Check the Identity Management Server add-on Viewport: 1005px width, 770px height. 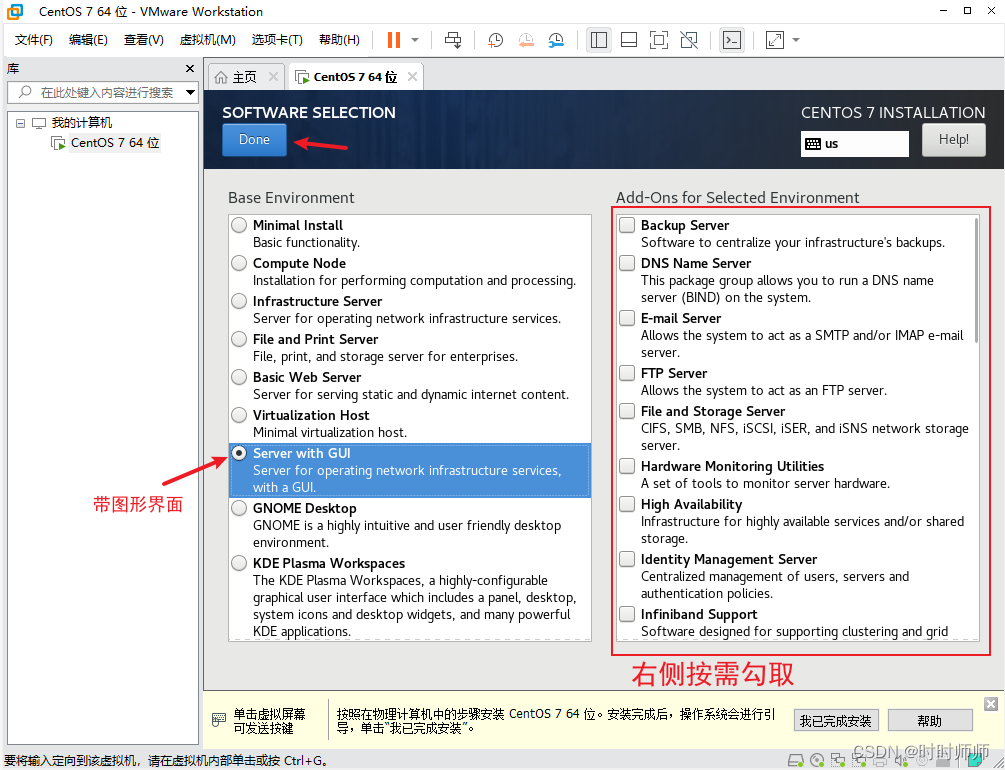(x=627, y=559)
